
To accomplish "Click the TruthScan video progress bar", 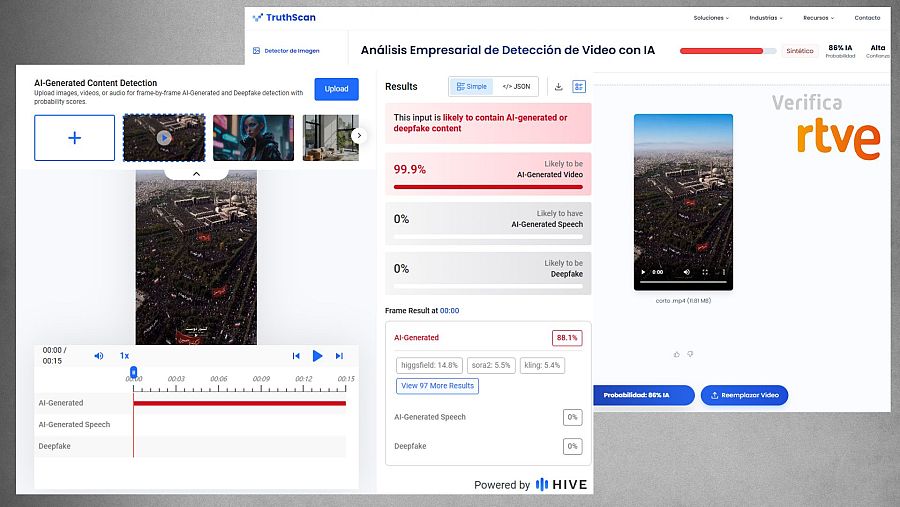I will point(683,282).
